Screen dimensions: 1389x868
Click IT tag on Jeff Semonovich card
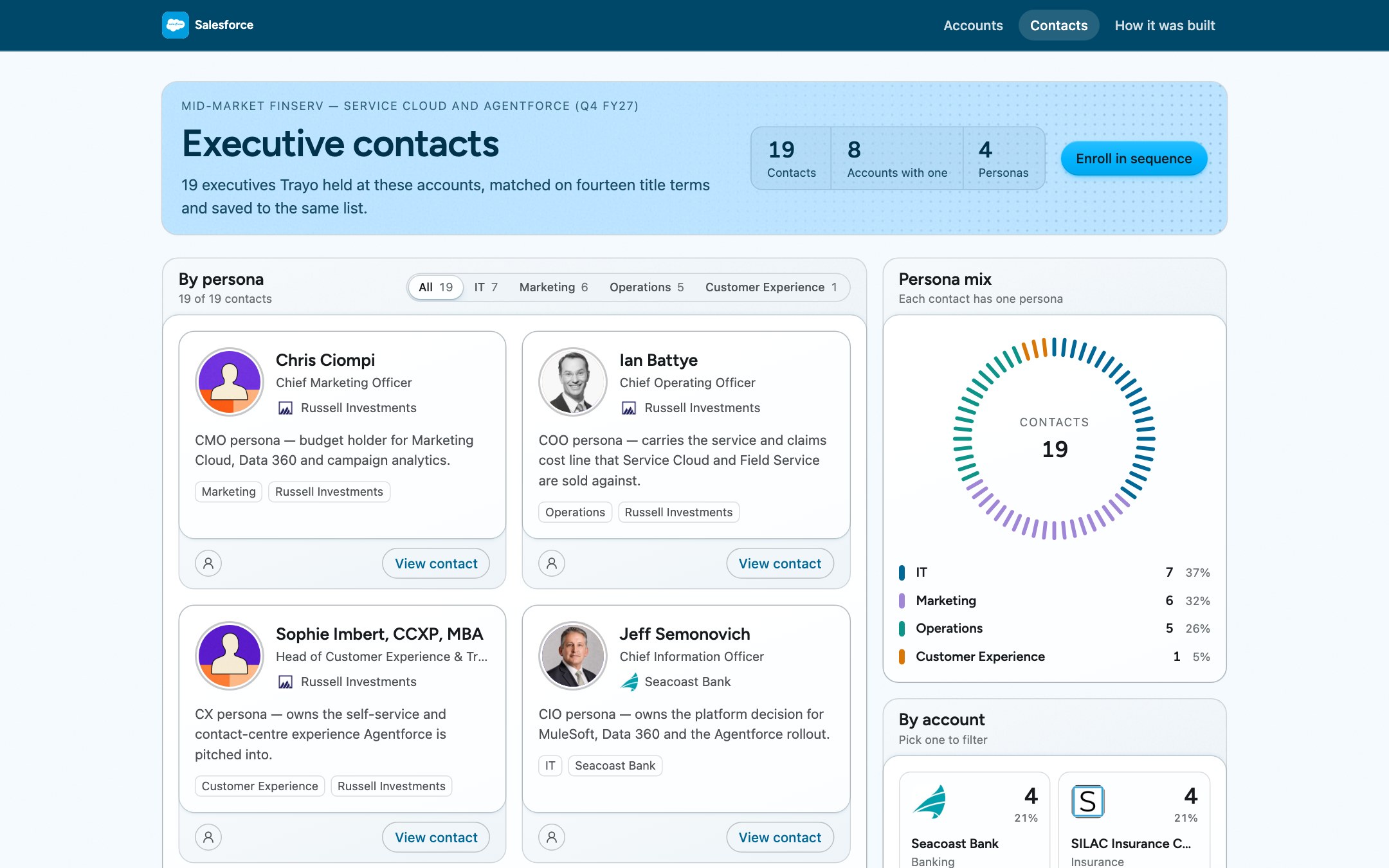[x=550, y=766]
